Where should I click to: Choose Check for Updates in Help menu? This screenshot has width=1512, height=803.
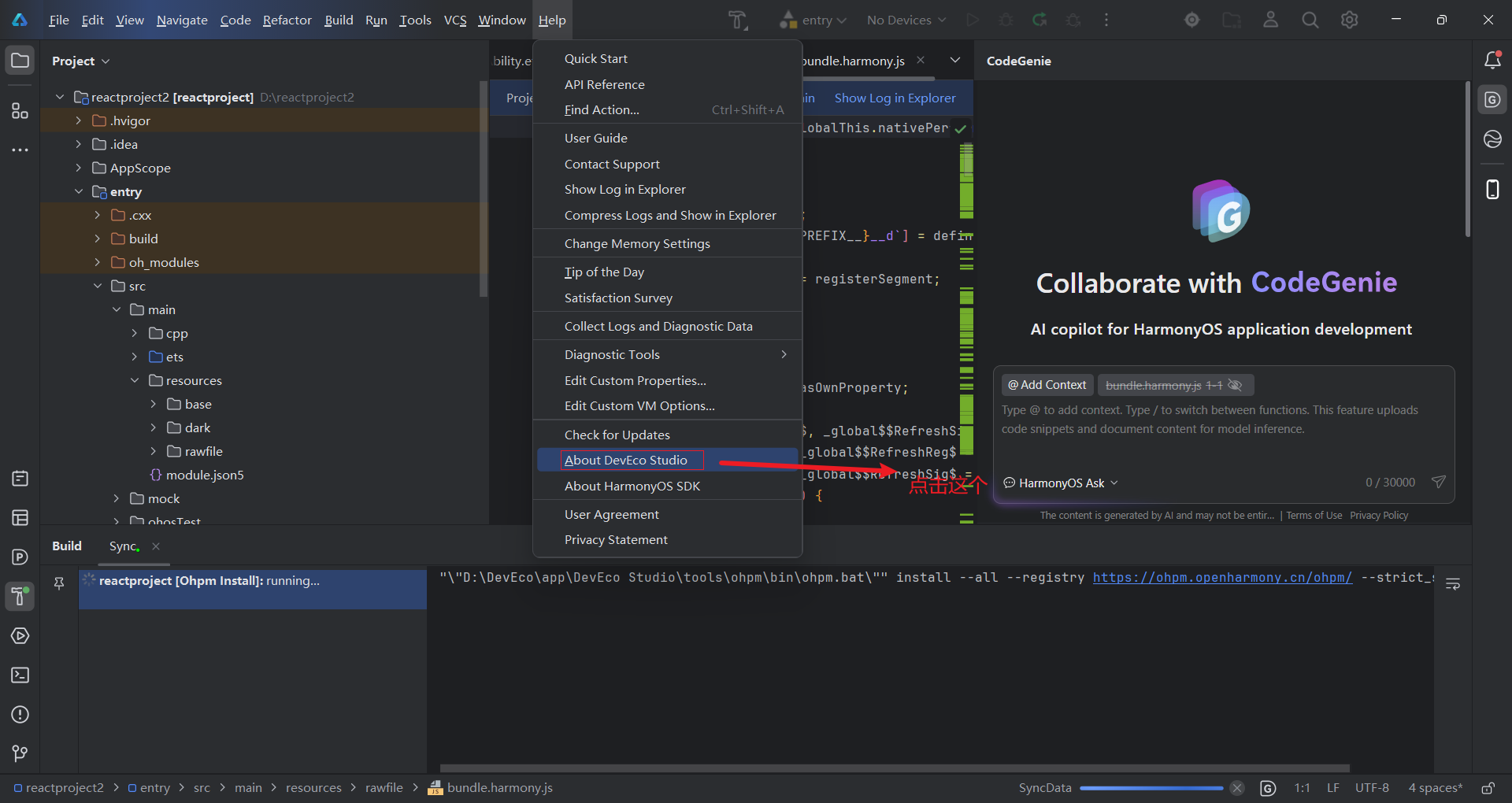(x=668, y=435)
